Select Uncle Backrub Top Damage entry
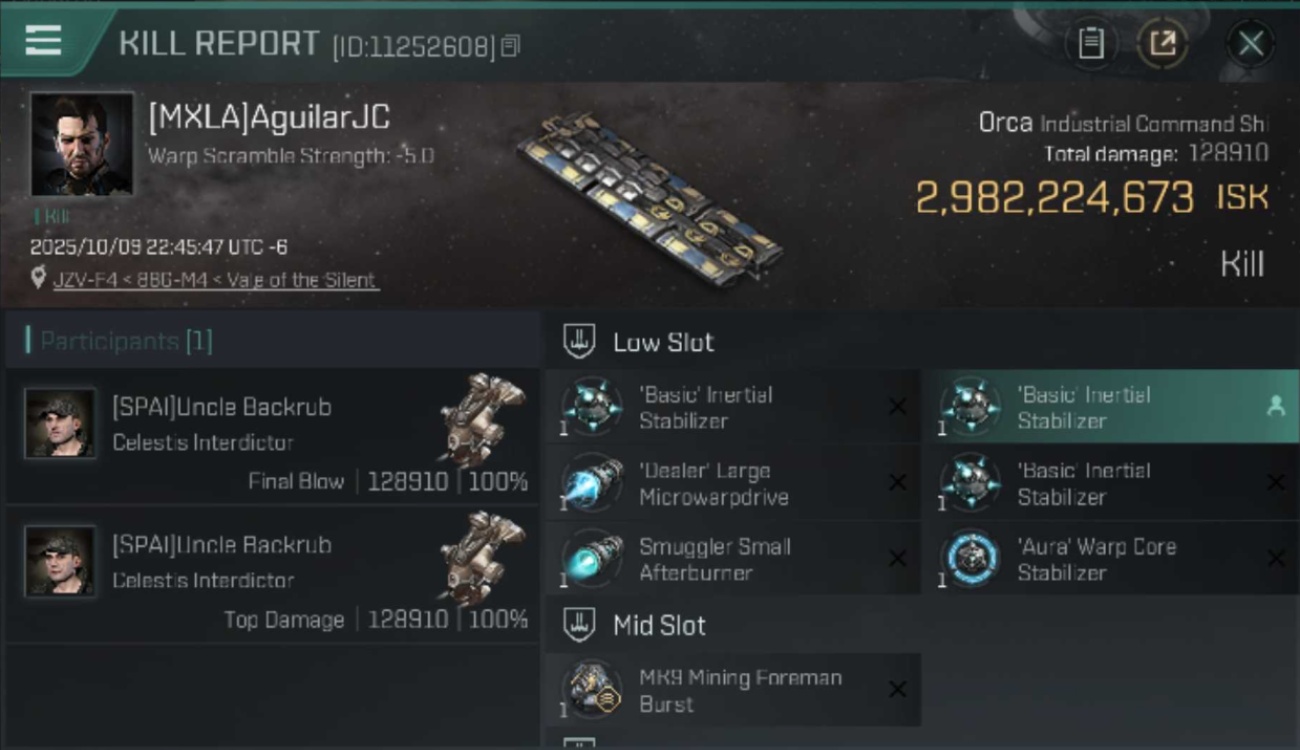This screenshot has height=750, width=1300. (272, 573)
